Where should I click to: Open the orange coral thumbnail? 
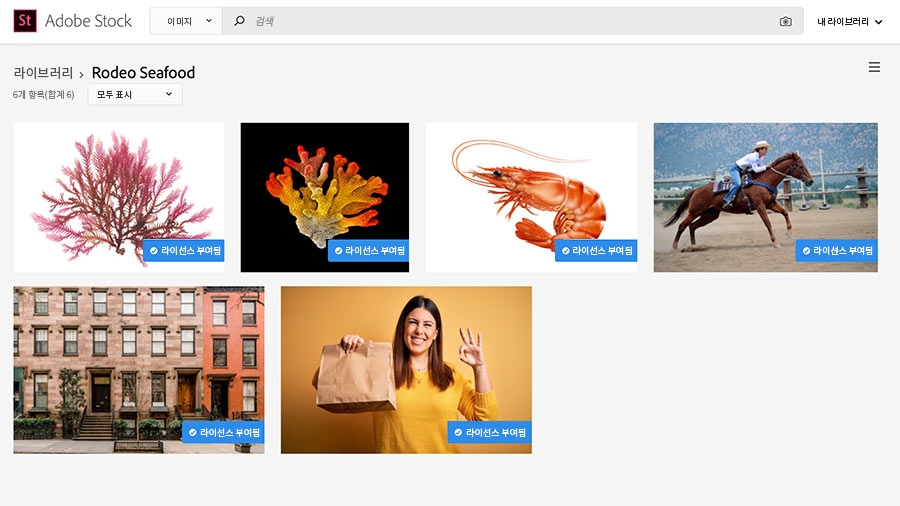(325, 197)
